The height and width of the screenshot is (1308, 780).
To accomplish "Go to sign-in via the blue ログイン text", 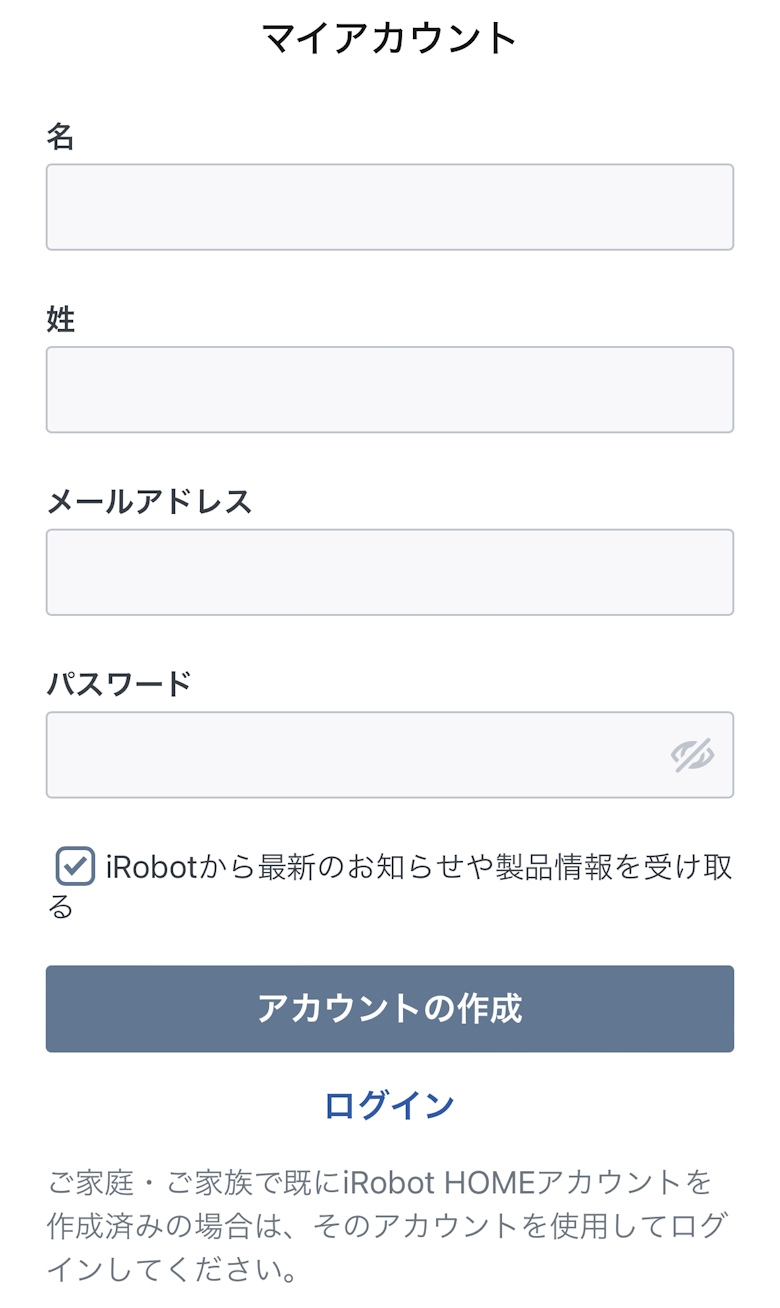I will click(x=389, y=1105).
